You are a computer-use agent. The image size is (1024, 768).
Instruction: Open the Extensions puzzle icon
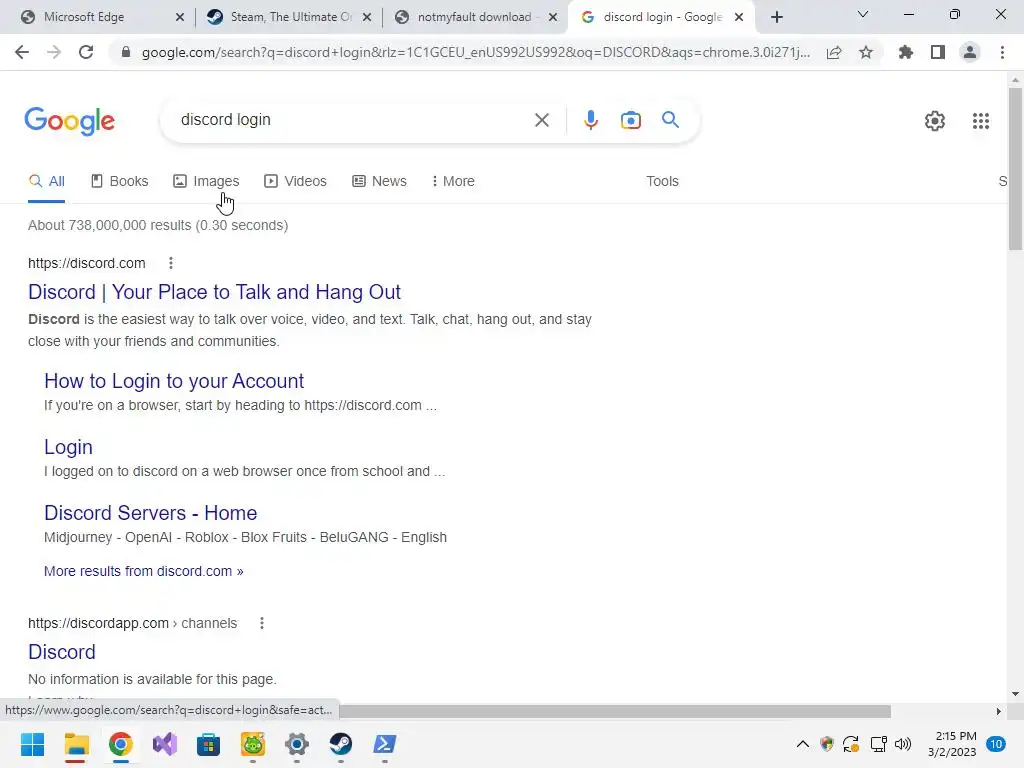click(906, 52)
